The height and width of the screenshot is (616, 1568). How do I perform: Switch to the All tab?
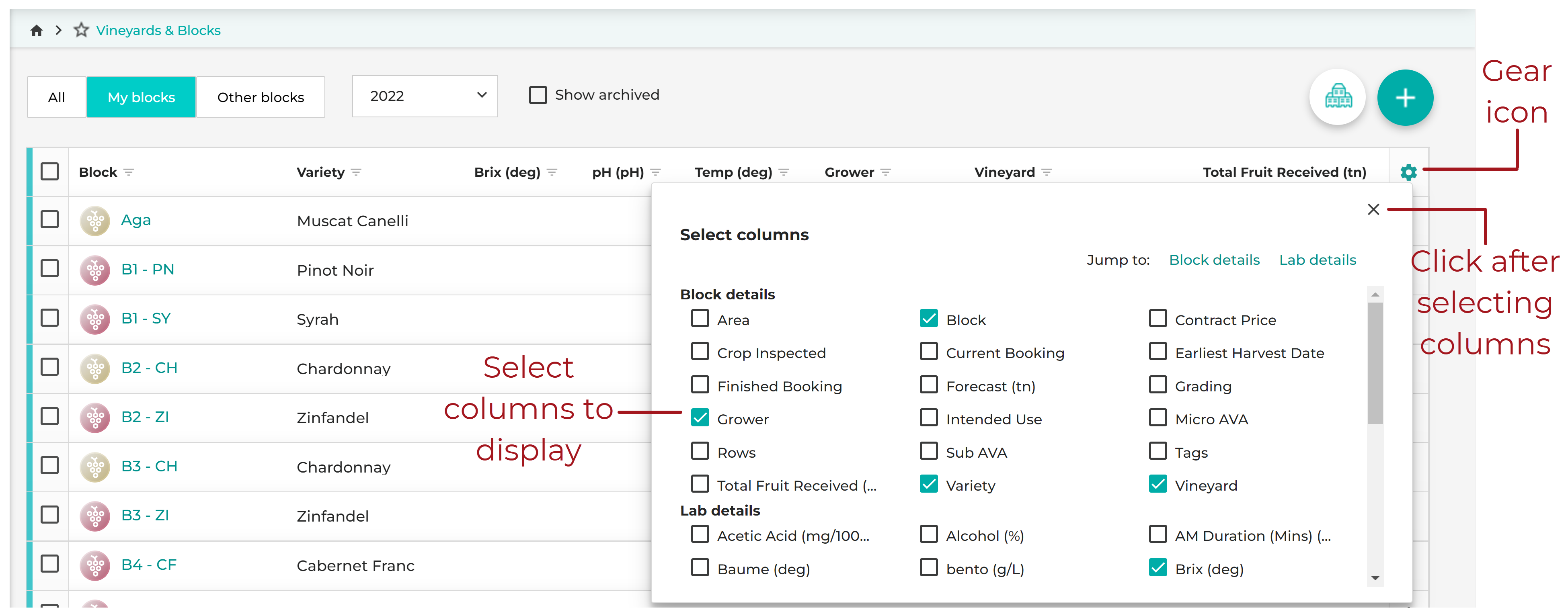tap(56, 97)
